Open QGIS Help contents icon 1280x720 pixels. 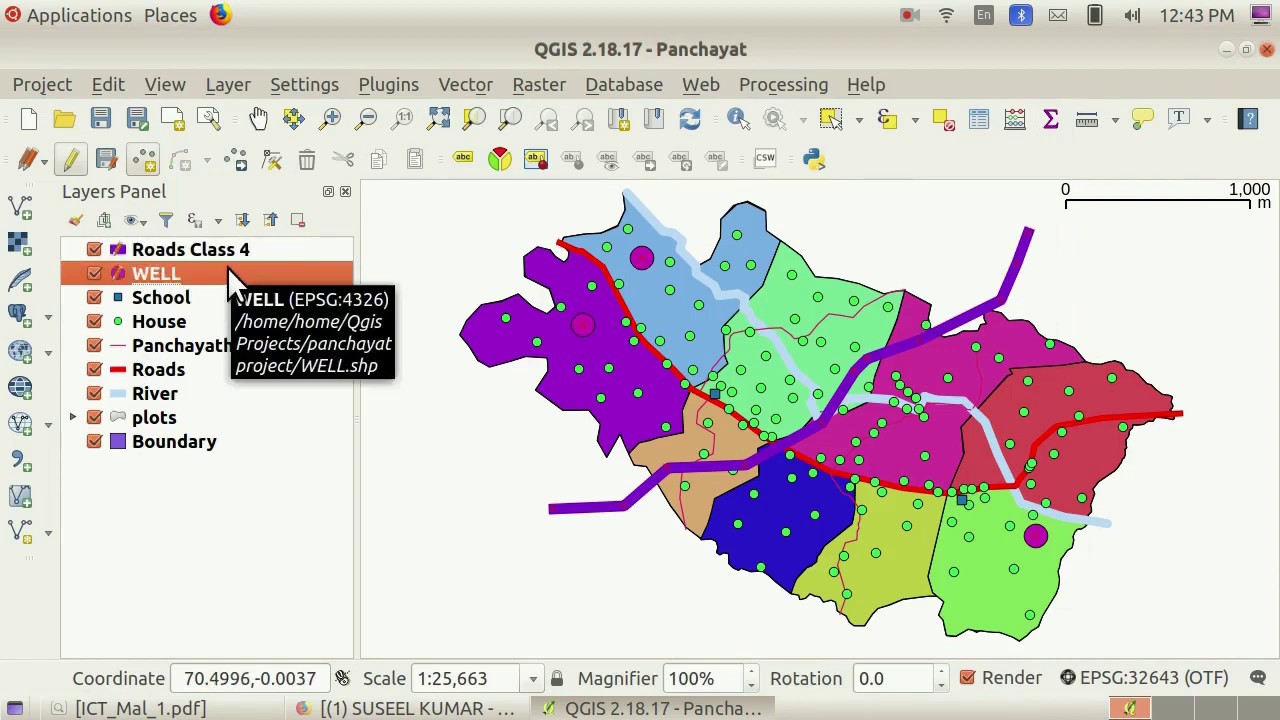tap(1248, 119)
